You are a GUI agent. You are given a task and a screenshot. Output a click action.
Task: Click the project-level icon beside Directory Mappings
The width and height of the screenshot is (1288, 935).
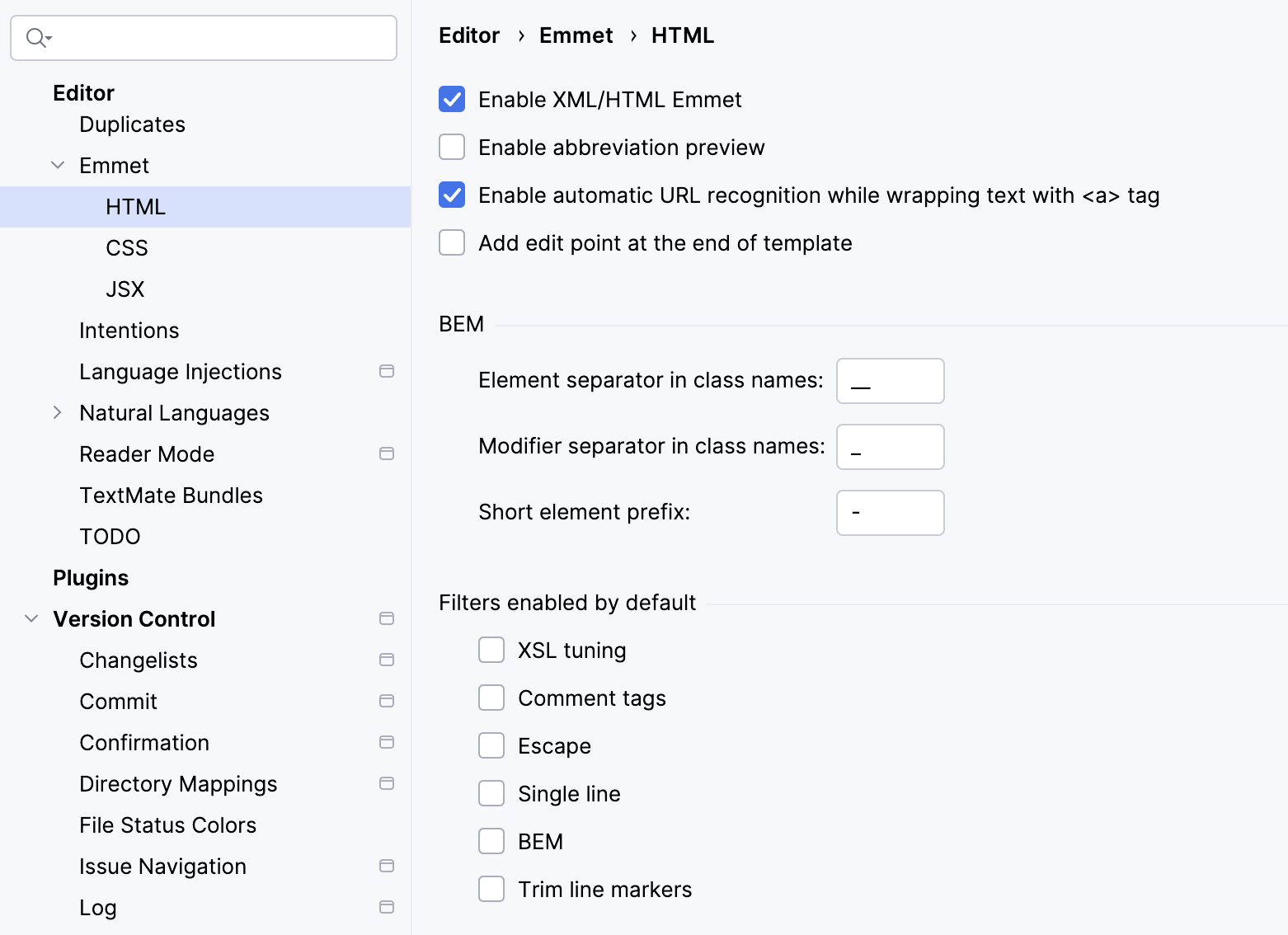click(386, 783)
